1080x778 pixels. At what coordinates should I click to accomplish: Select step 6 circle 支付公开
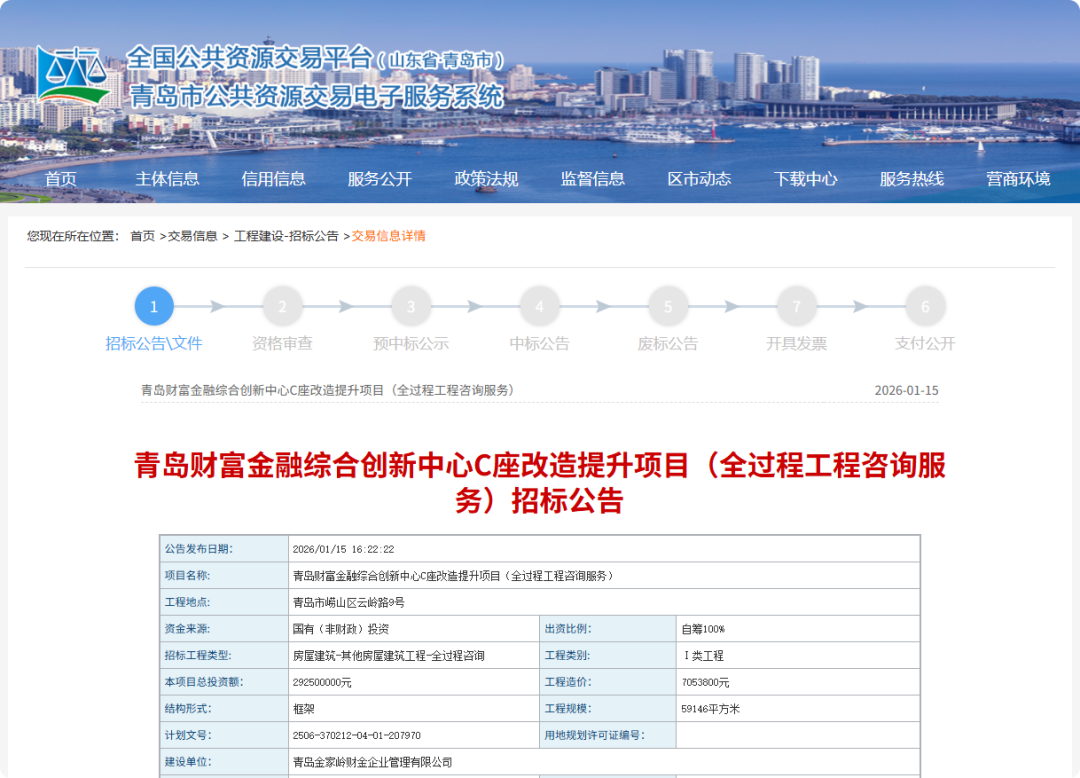[925, 307]
